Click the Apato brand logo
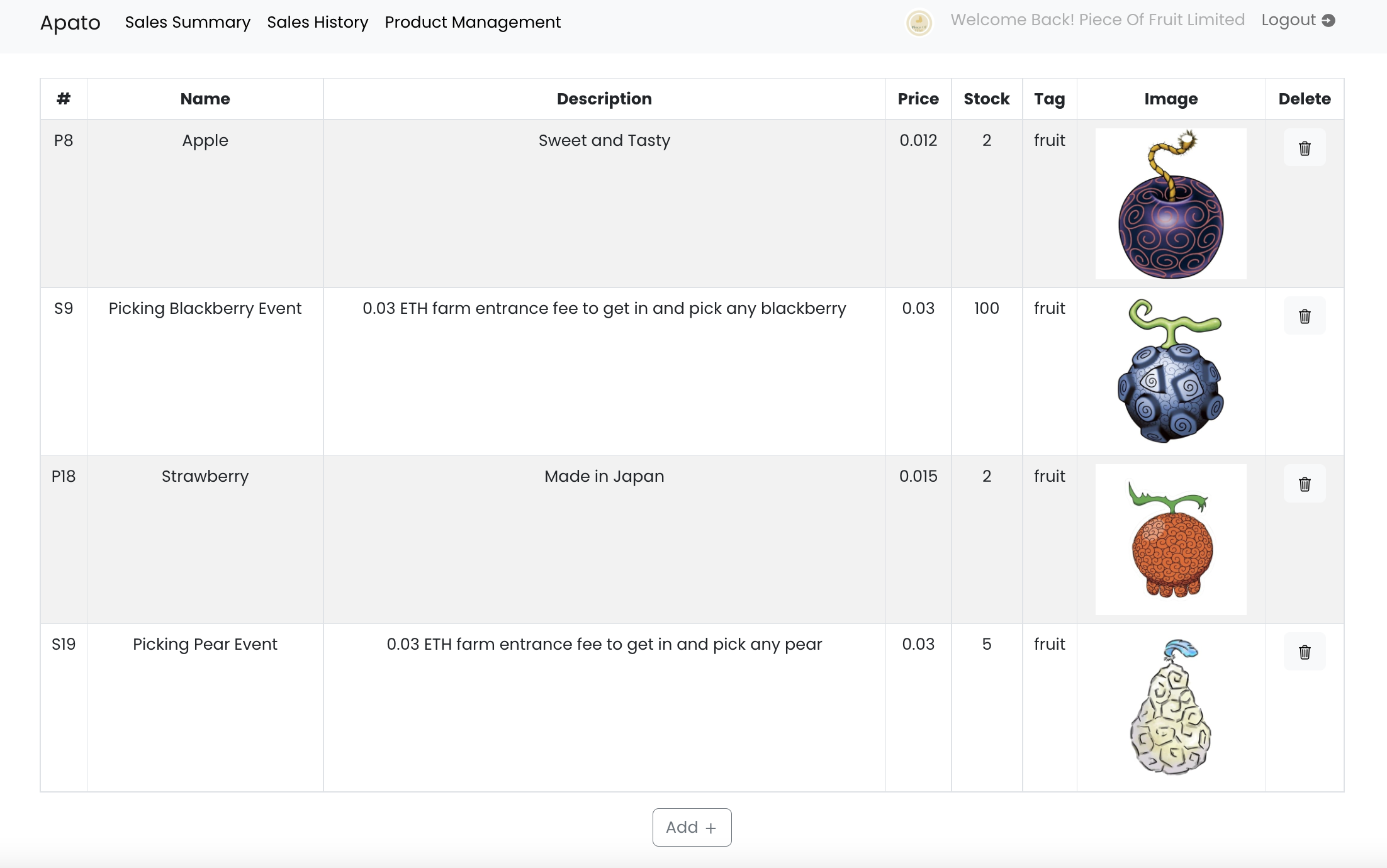Screen dimensions: 1387x868 [70, 23]
